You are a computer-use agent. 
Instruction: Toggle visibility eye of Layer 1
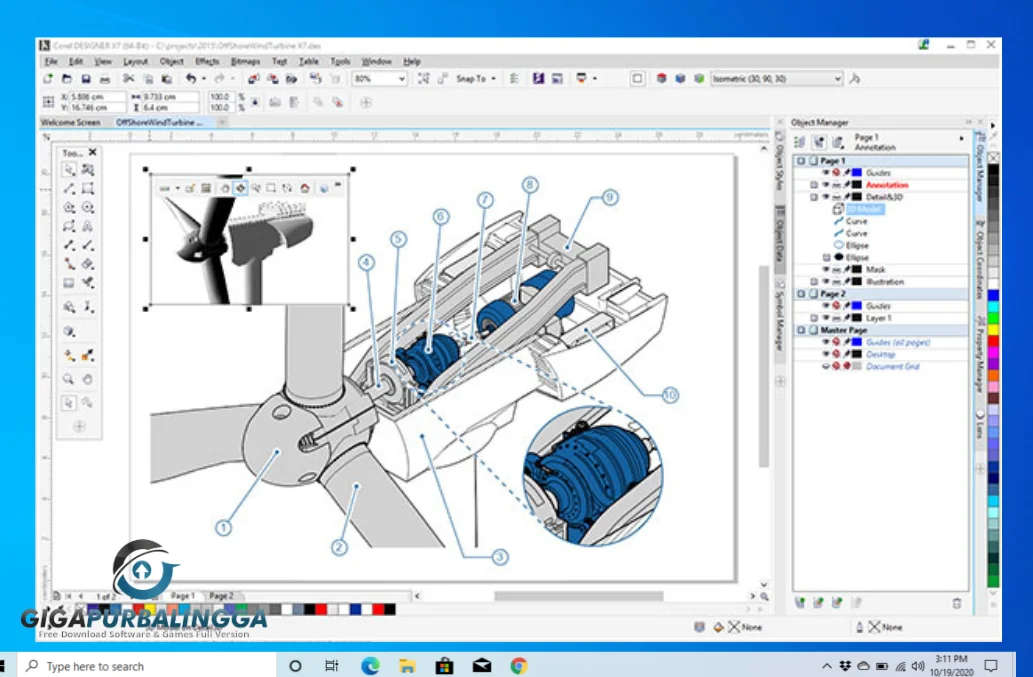[x=825, y=318]
